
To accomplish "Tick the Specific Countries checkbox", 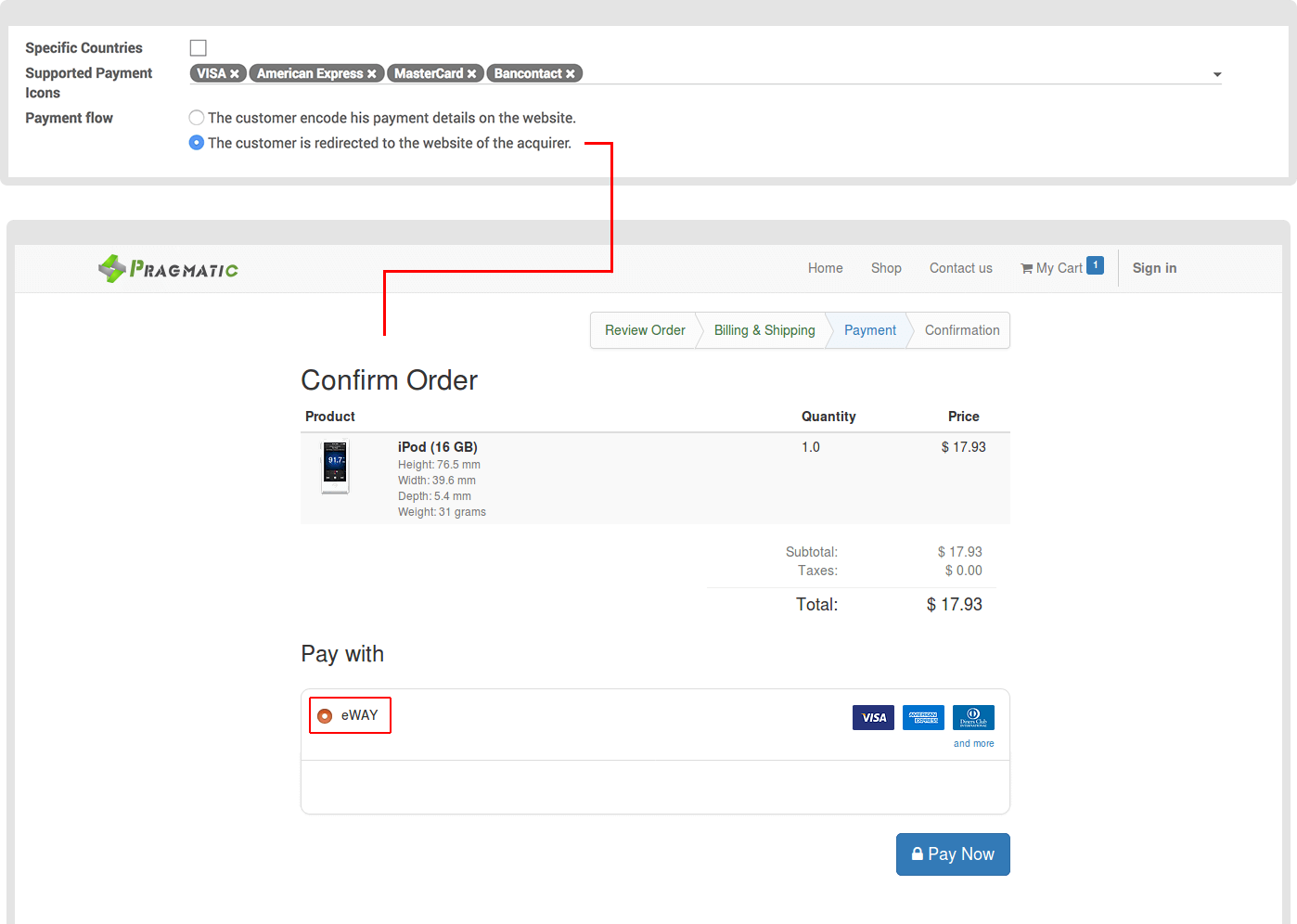I will pyautogui.click(x=199, y=47).
